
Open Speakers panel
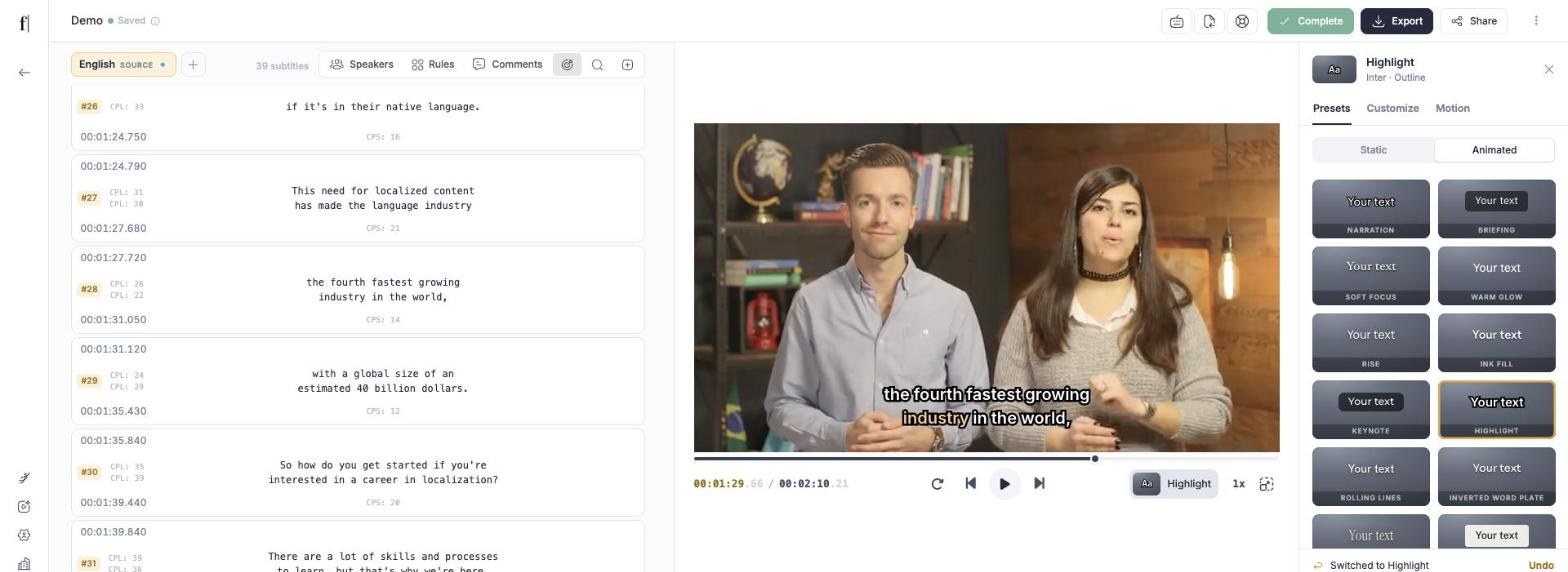(x=362, y=64)
